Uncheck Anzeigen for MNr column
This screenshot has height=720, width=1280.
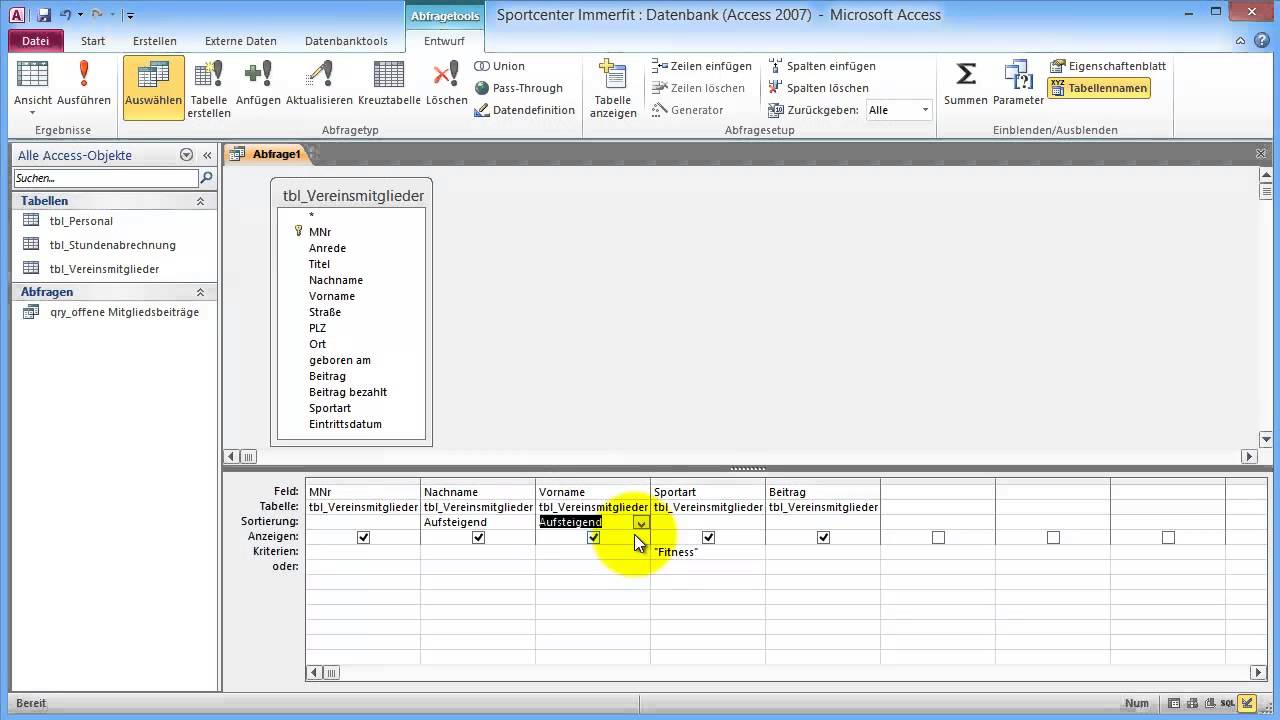(363, 537)
